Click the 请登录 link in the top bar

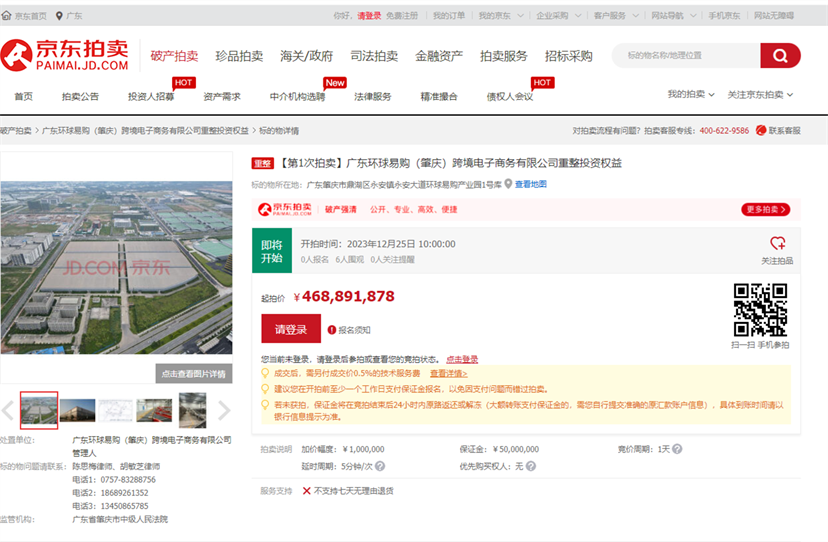tap(369, 15)
